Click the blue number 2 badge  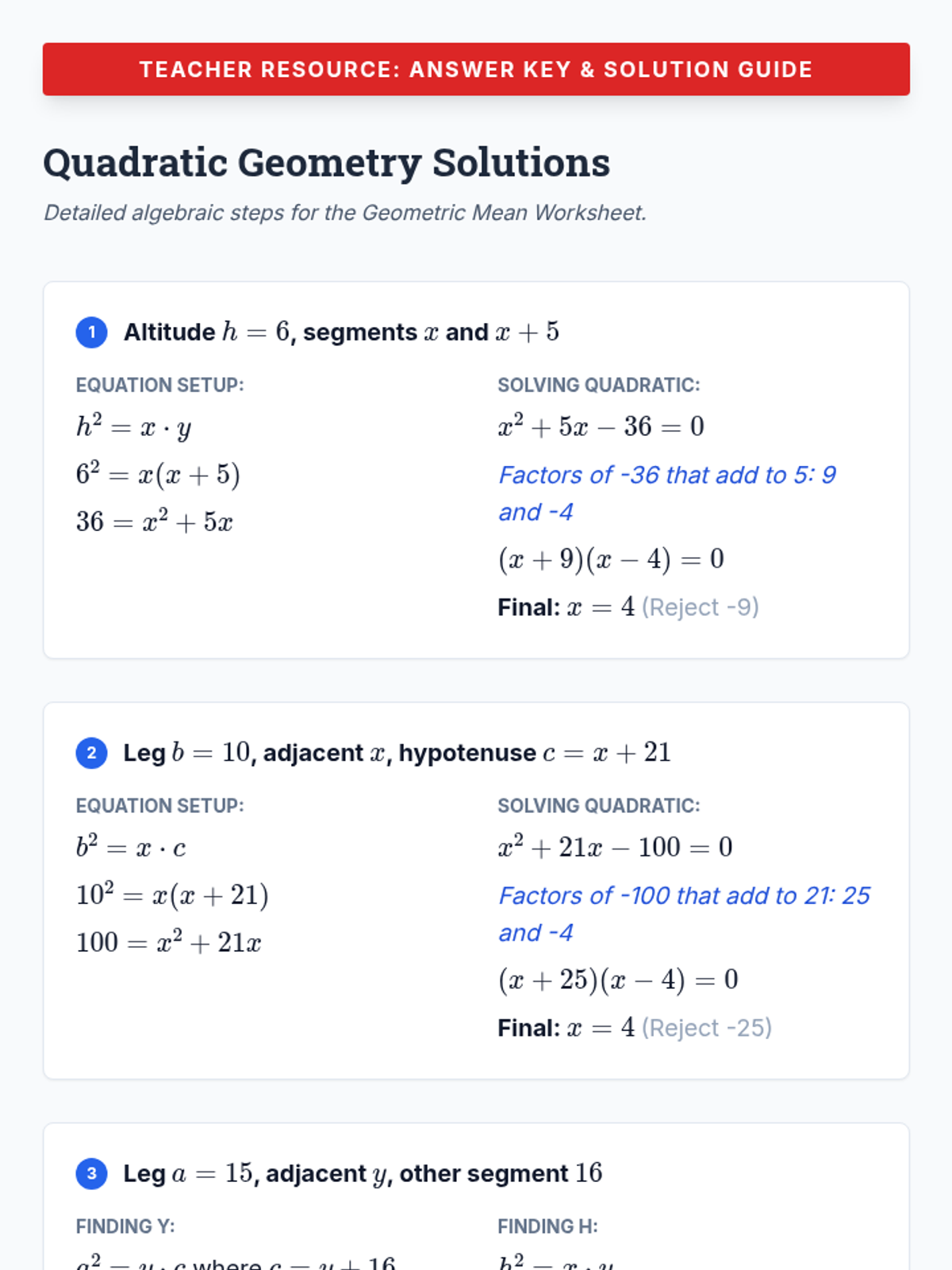91,753
